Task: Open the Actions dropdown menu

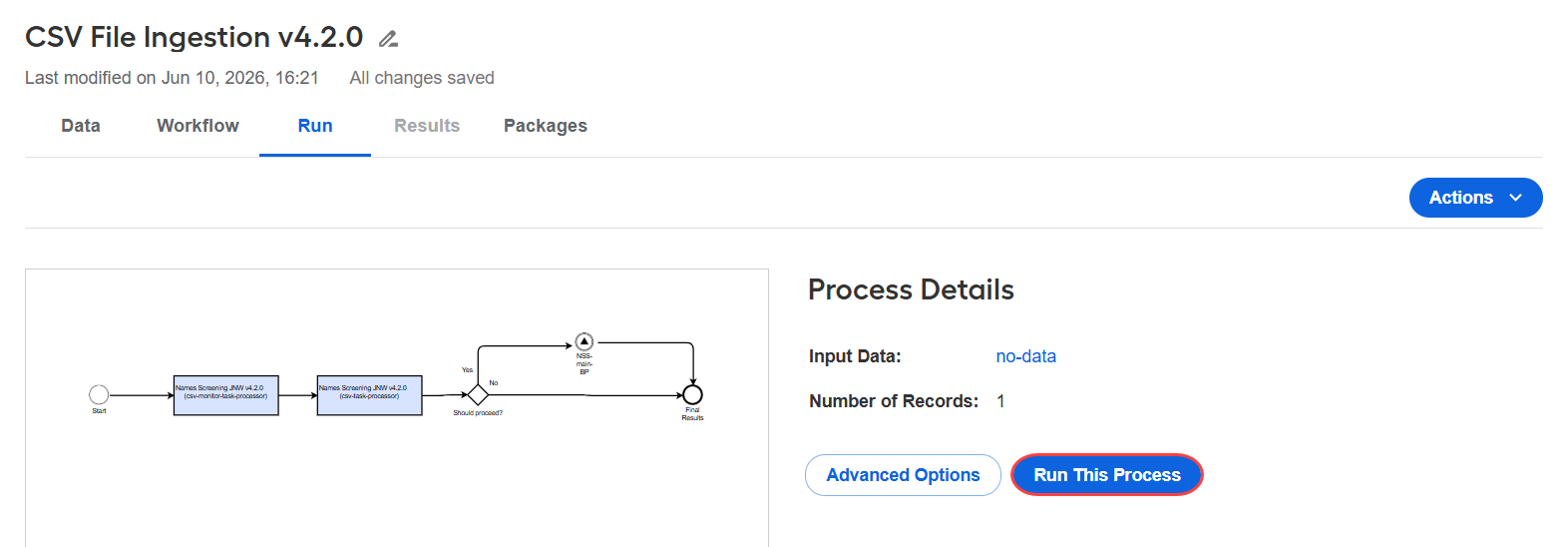Action: point(1475,198)
